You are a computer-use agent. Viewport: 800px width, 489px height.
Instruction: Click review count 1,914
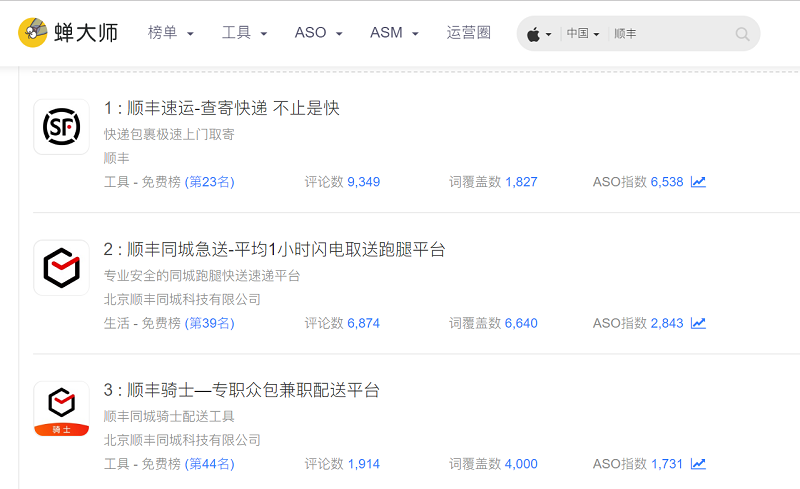[364, 464]
